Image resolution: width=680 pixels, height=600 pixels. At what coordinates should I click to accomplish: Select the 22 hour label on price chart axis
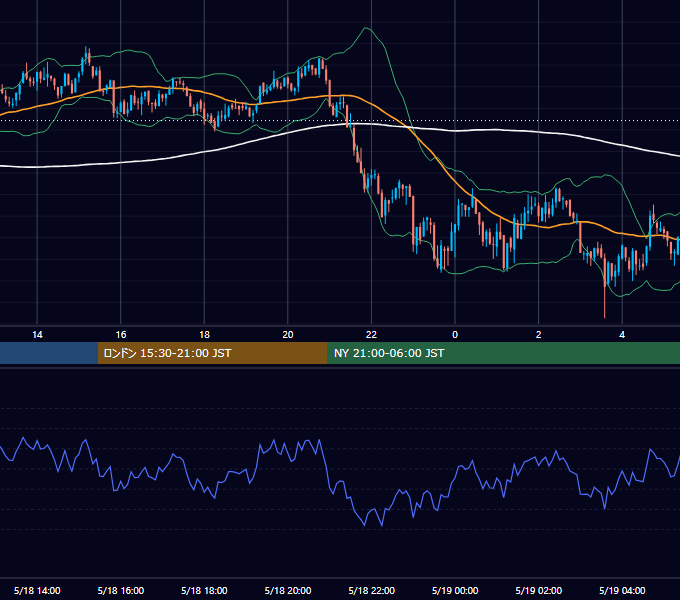click(371, 335)
